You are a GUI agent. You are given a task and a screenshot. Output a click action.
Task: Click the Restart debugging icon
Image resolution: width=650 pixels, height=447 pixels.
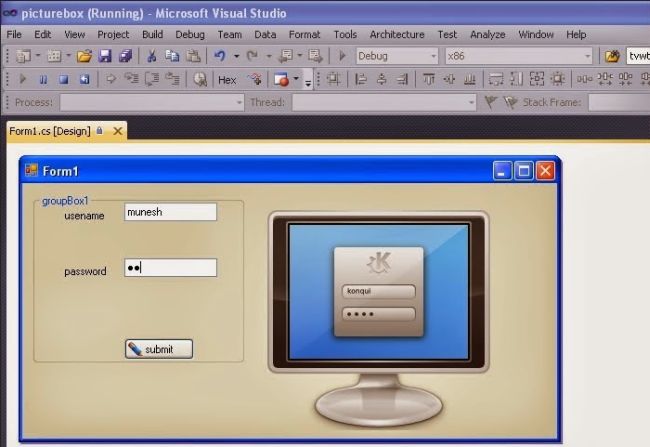click(84, 79)
